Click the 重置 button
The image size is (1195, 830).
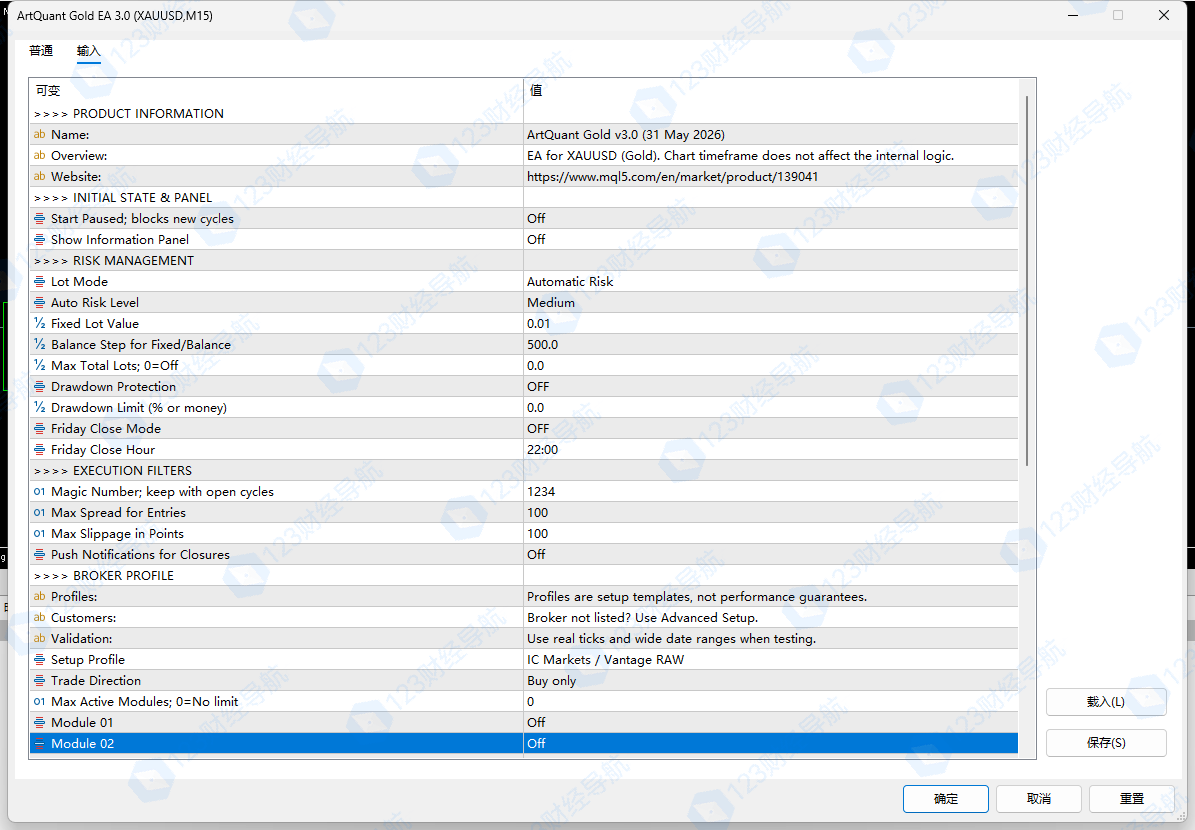tap(1132, 798)
